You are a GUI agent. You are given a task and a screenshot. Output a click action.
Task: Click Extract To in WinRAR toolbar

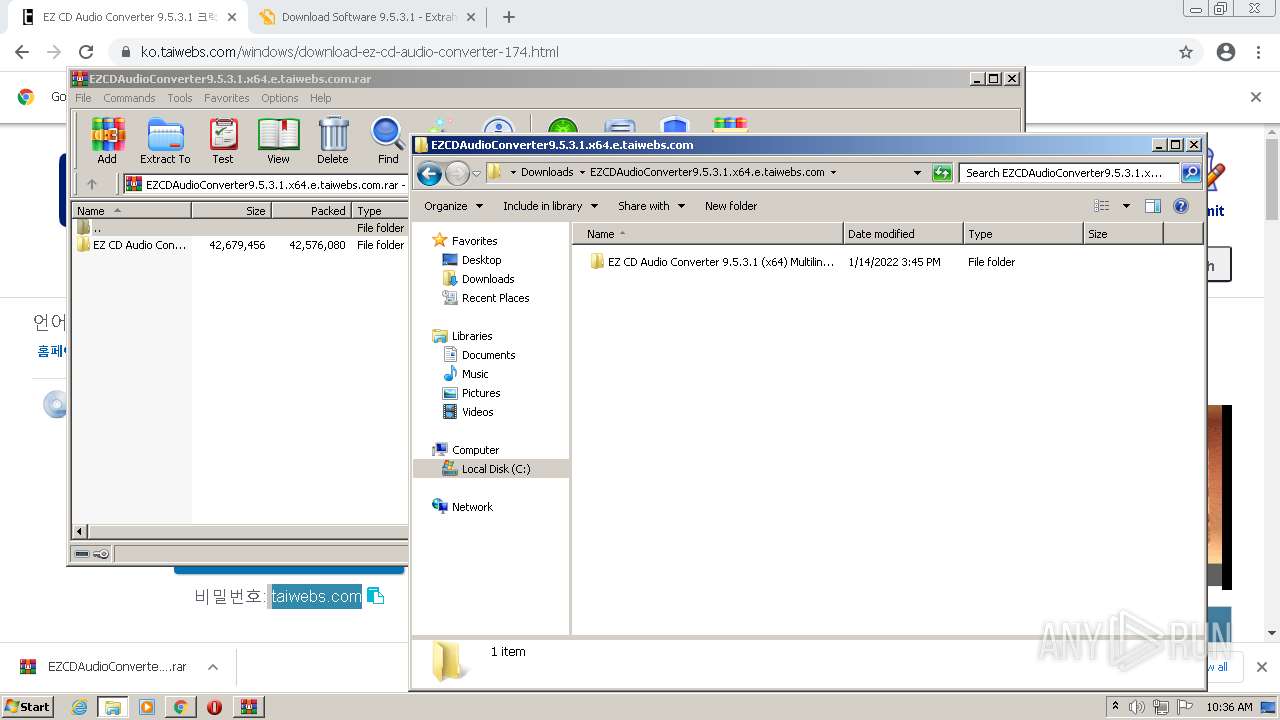(165, 140)
